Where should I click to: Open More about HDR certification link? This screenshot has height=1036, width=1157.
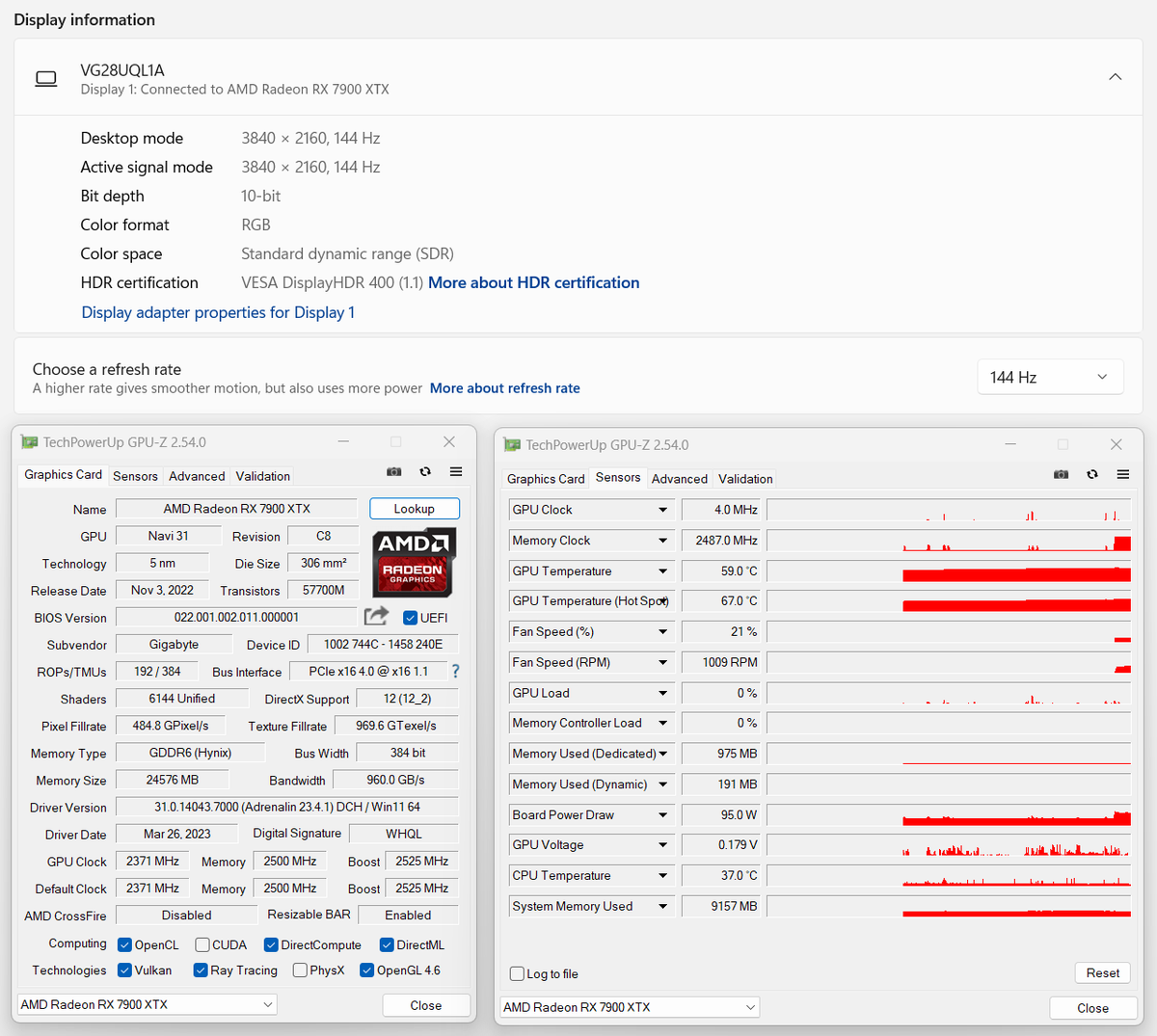534,282
